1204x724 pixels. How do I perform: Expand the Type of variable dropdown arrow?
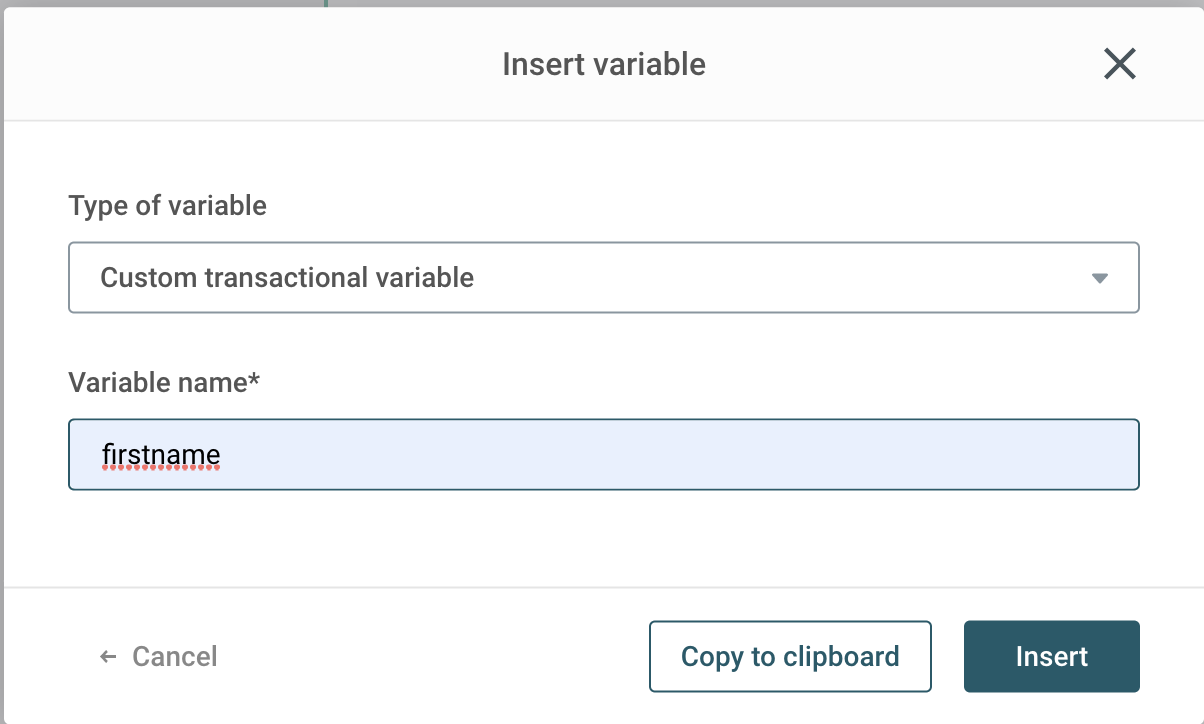click(1100, 278)
